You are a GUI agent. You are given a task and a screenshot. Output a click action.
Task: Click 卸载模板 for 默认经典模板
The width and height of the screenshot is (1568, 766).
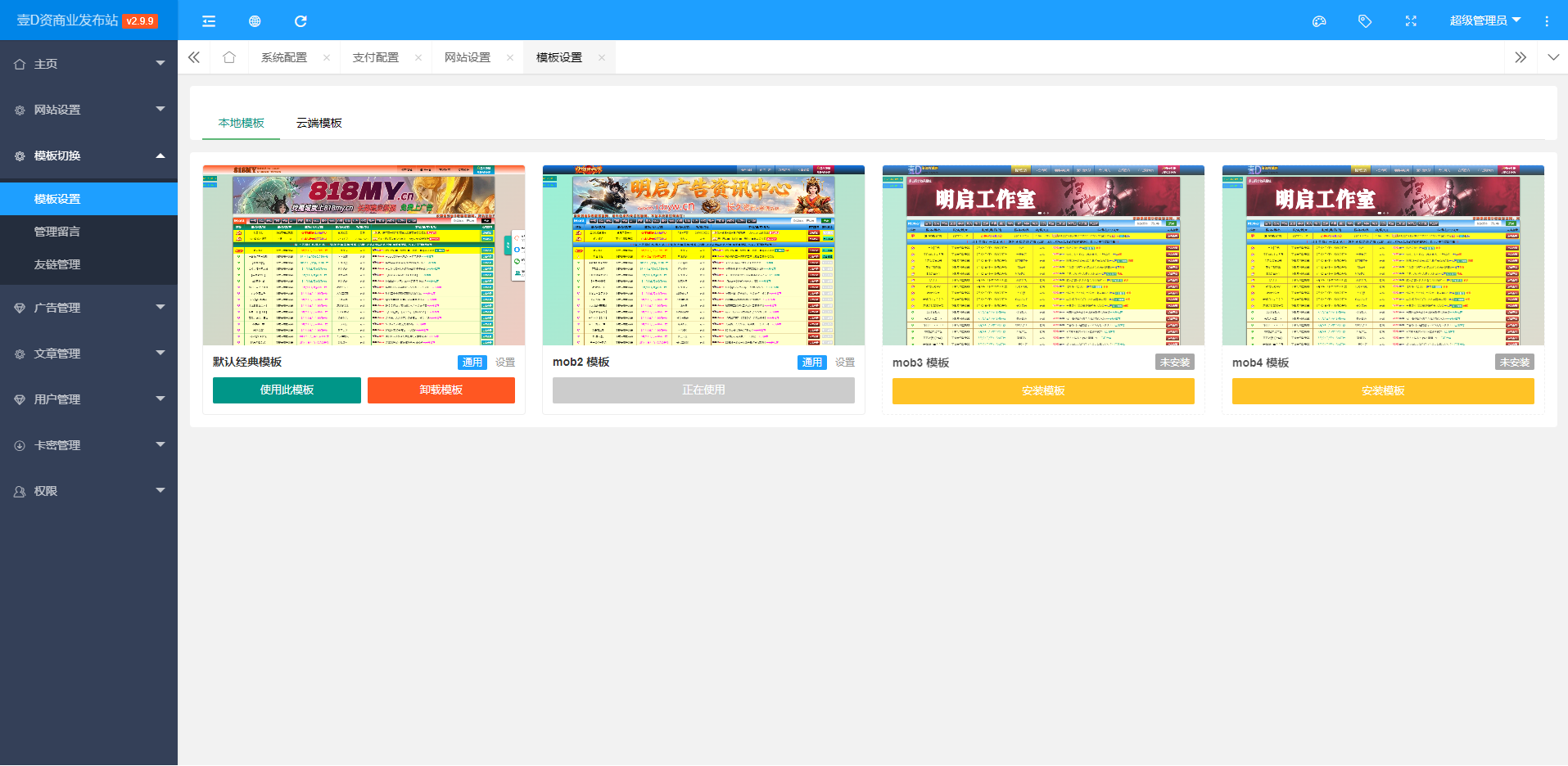point(441,390)
